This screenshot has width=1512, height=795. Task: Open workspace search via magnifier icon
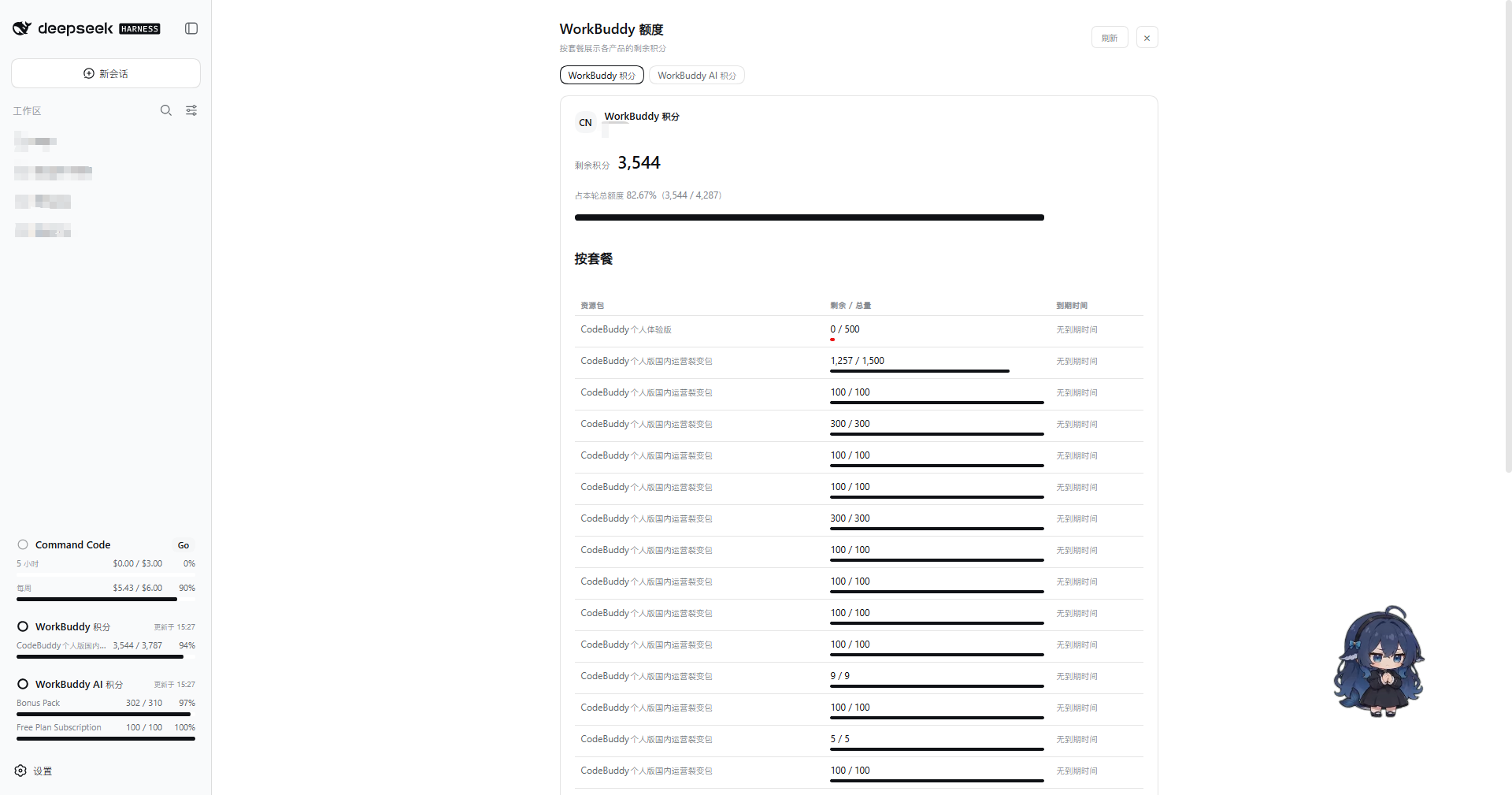pos(166,110)
